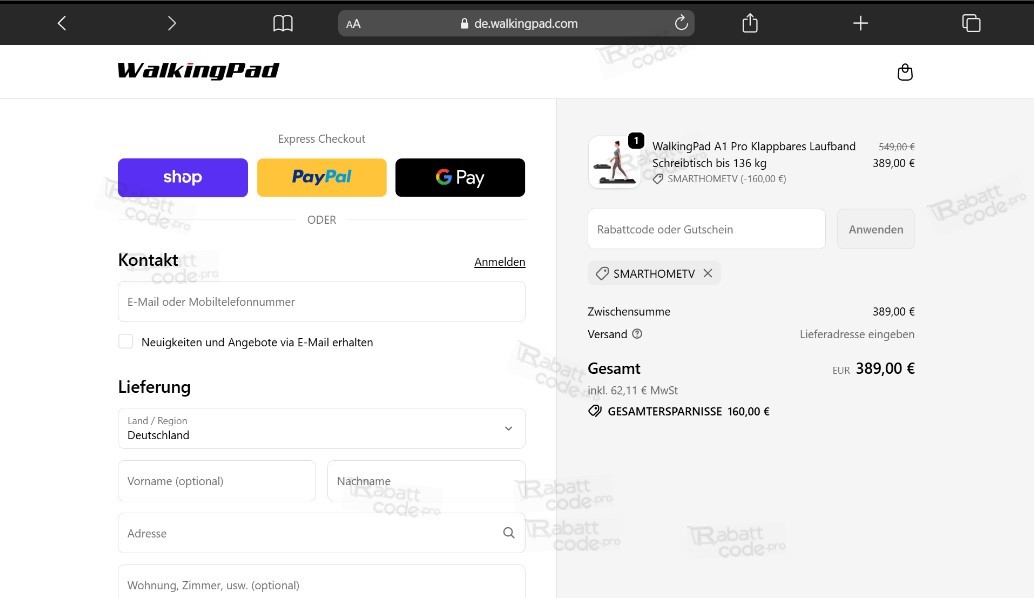Open the Land / Region dropdown

tap(322, 428)
